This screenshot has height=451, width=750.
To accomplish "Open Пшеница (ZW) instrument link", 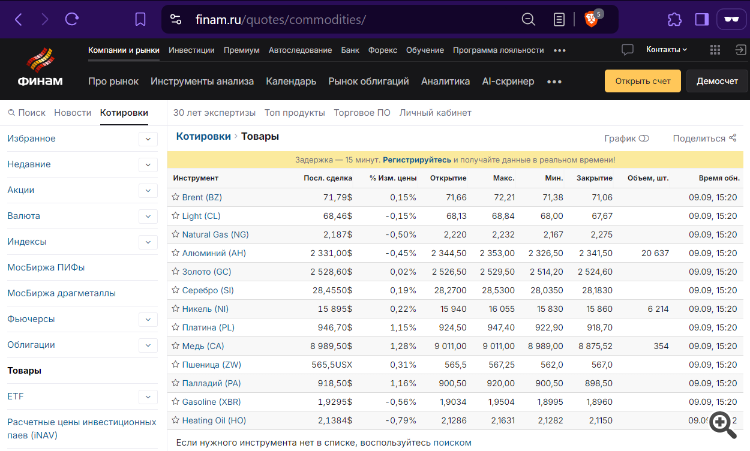I will (211, 364).
